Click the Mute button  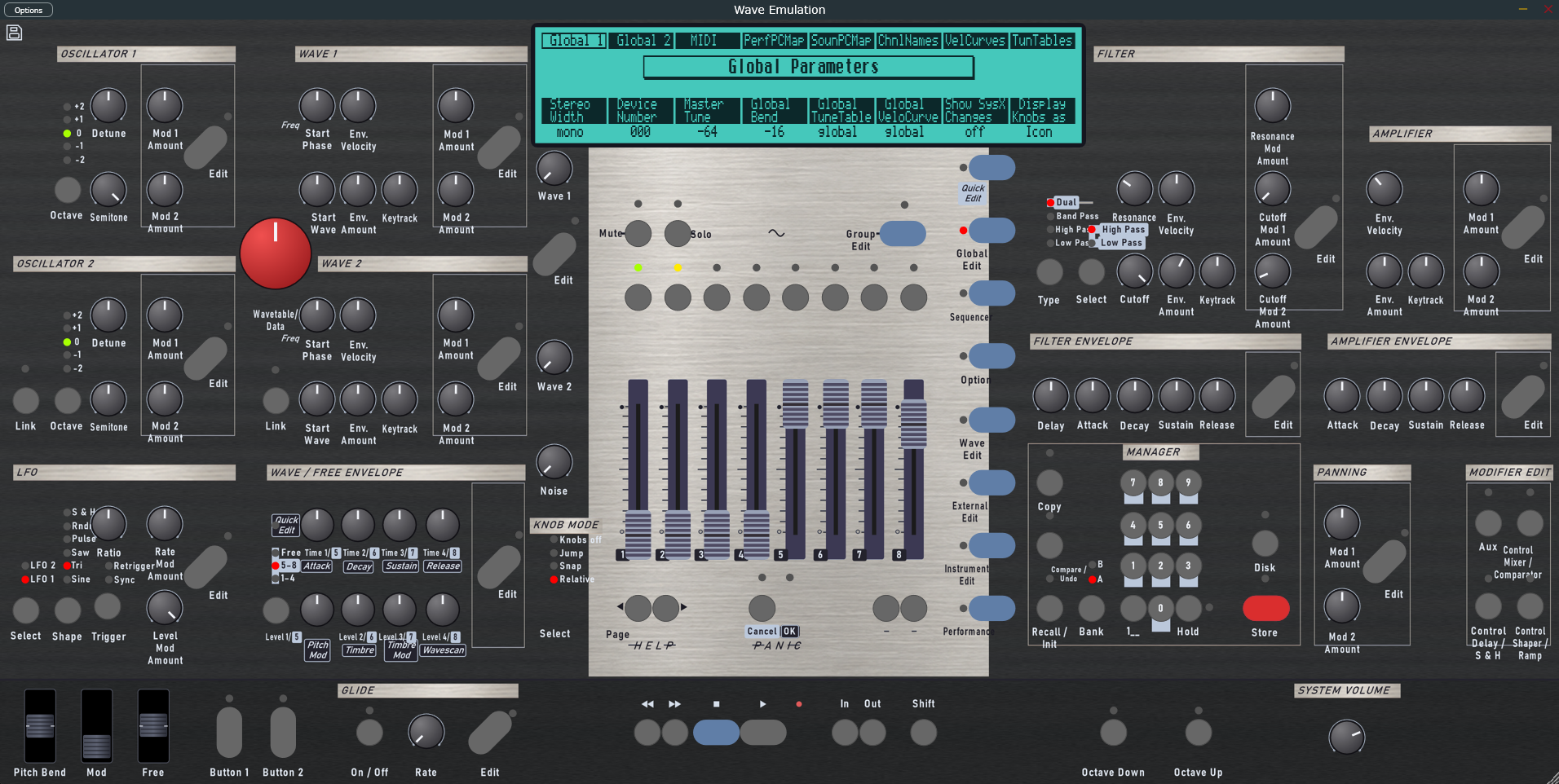tap(638, 234)
